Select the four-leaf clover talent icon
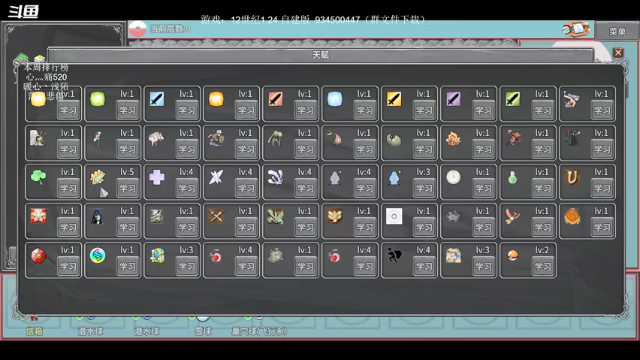640x360 pixels. (x=38, y=177)
